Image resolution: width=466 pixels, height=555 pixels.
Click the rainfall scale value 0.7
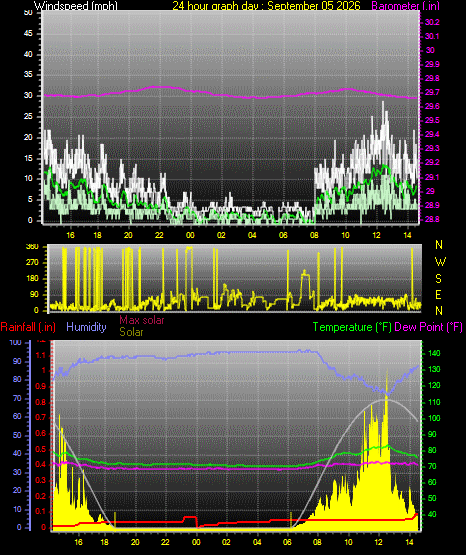point(41,417)
